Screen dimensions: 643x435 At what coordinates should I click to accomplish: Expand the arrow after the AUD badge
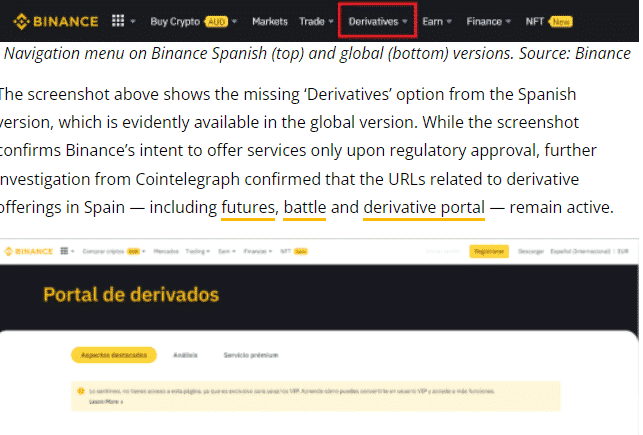coord(235,21)
